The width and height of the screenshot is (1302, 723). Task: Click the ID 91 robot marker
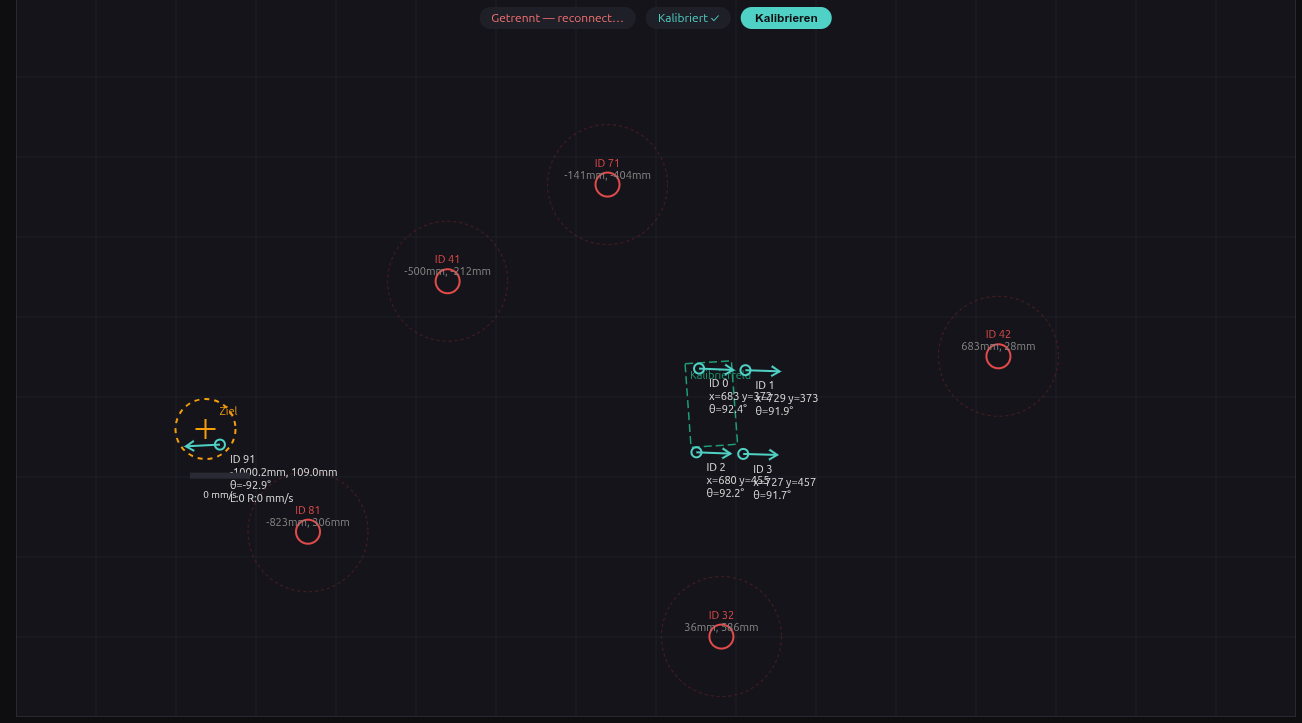coord(220,445)
